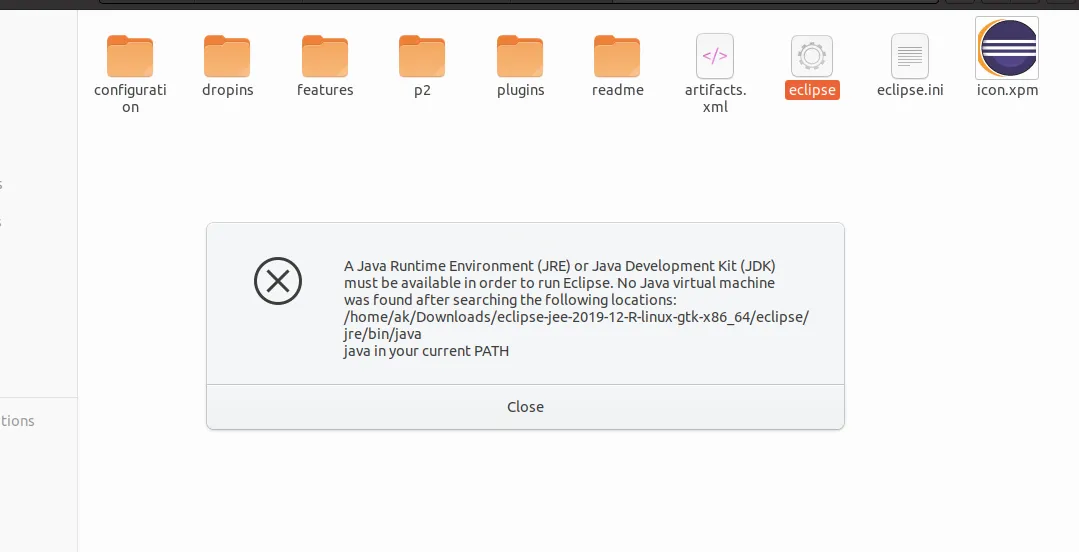Select the eclipse executable gear icon
The width and height of the screenshot is (1079, 552).
point(812,56)
